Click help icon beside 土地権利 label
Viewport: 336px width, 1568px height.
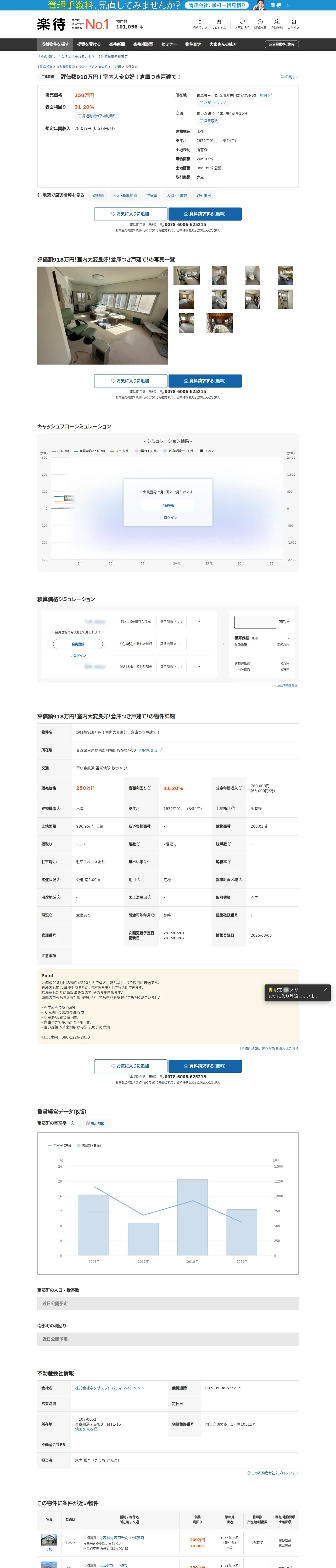point(233,808)
